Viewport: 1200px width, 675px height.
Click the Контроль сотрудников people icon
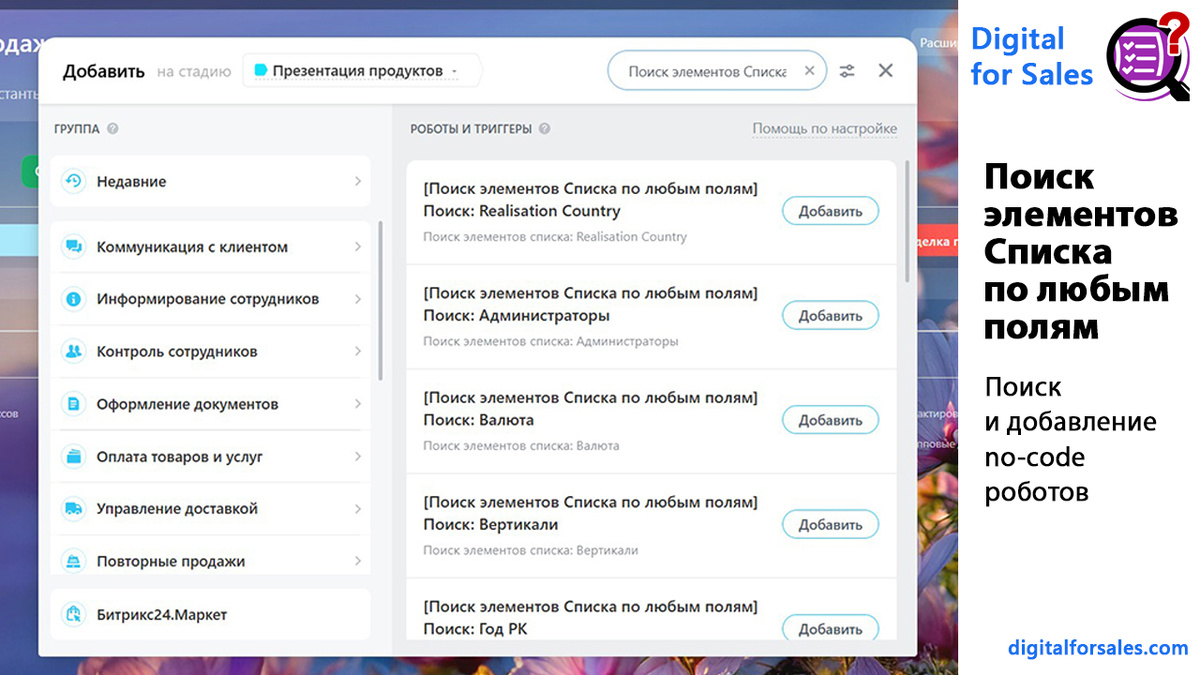pos(73,351)
